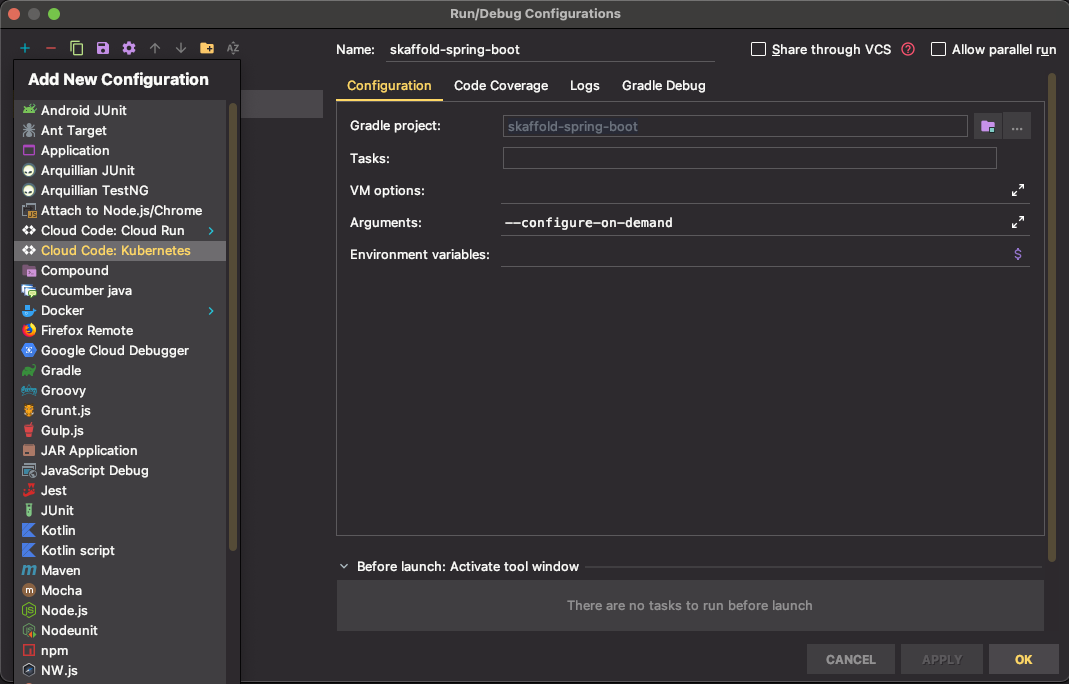Select Firefox Remote configuration type
The width and height of the screenshot is (1069, 684).
tap(120, 330)
